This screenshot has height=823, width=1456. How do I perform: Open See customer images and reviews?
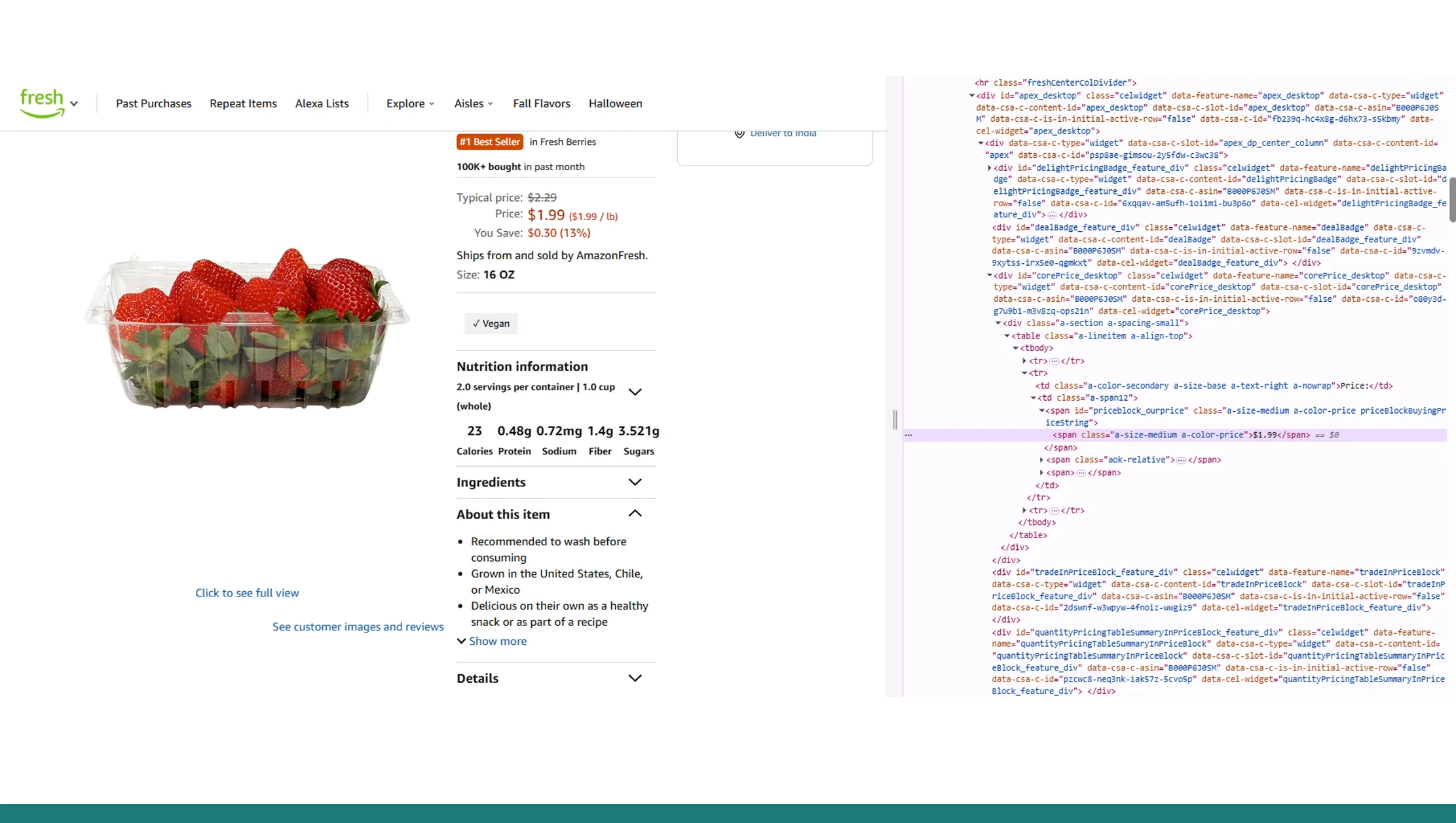(x=358, y=627)
